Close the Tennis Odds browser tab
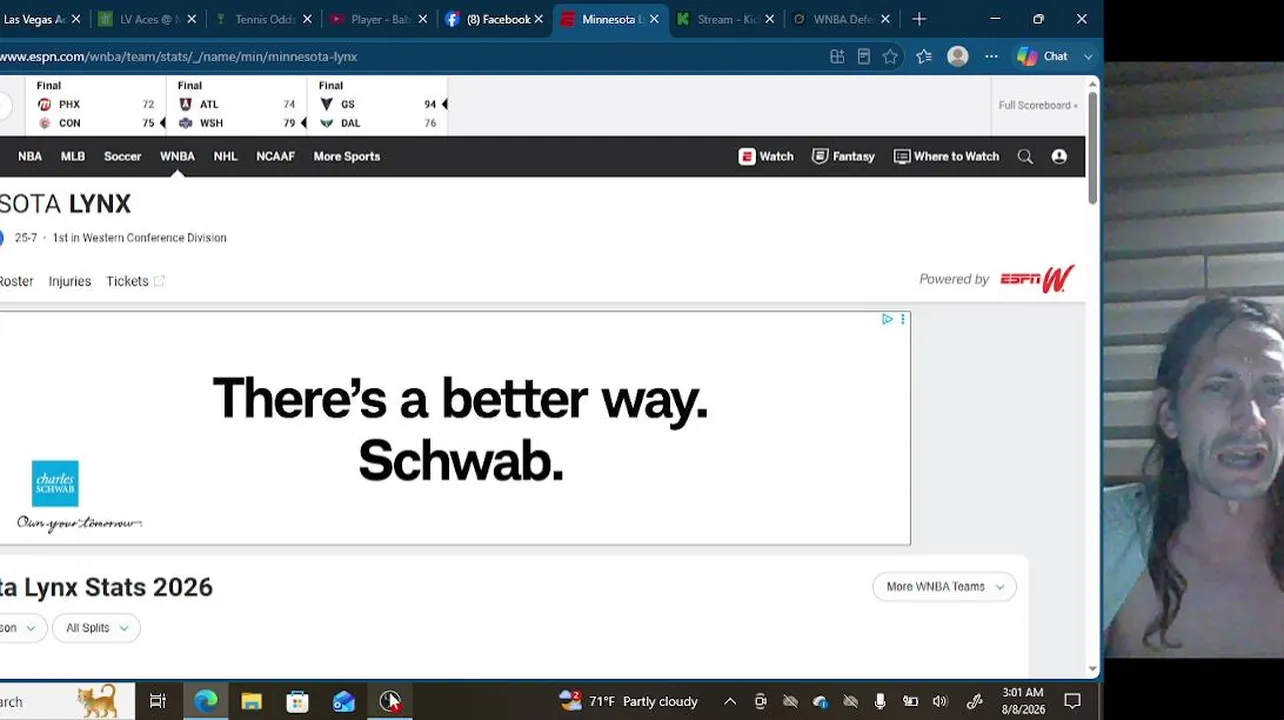This screenshot has width=1284, height=720. click(x=307, y=19)
